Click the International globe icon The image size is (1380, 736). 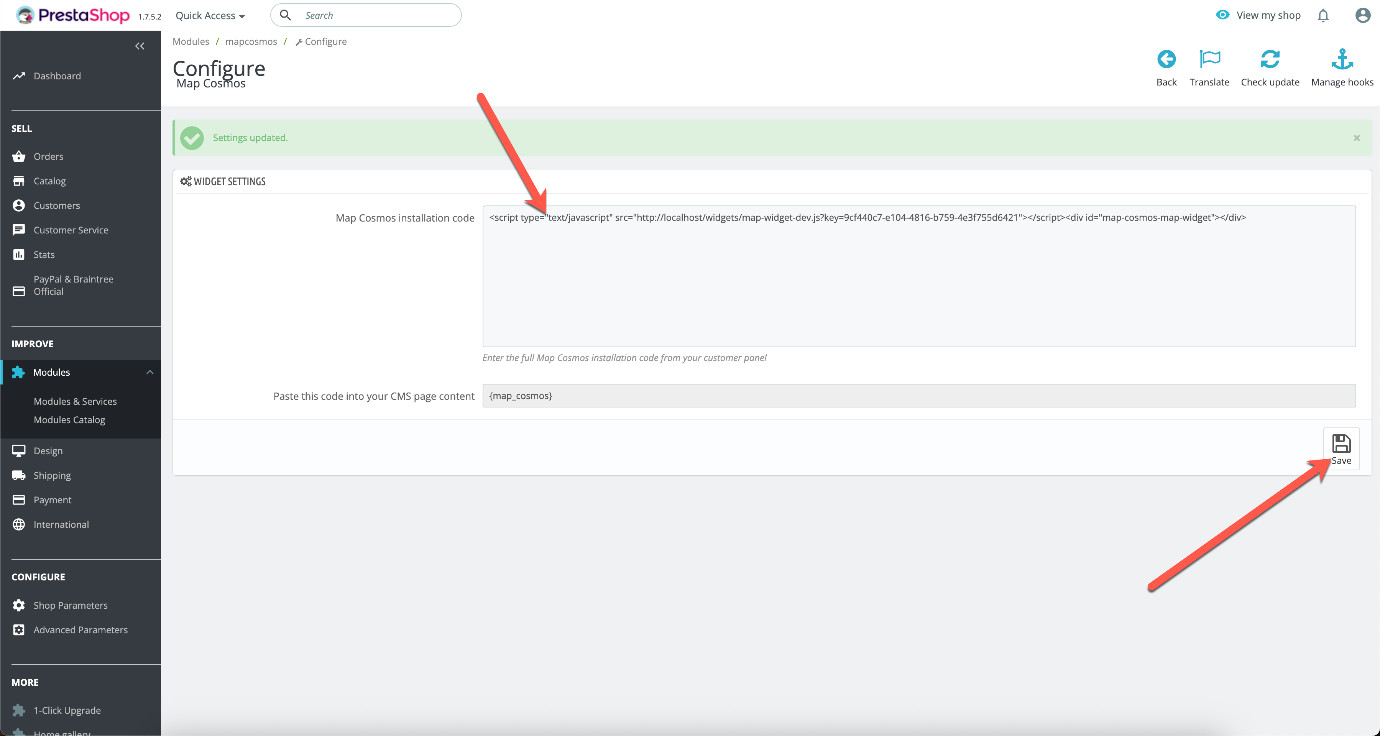pyautogui.click(x=18, y=524)
